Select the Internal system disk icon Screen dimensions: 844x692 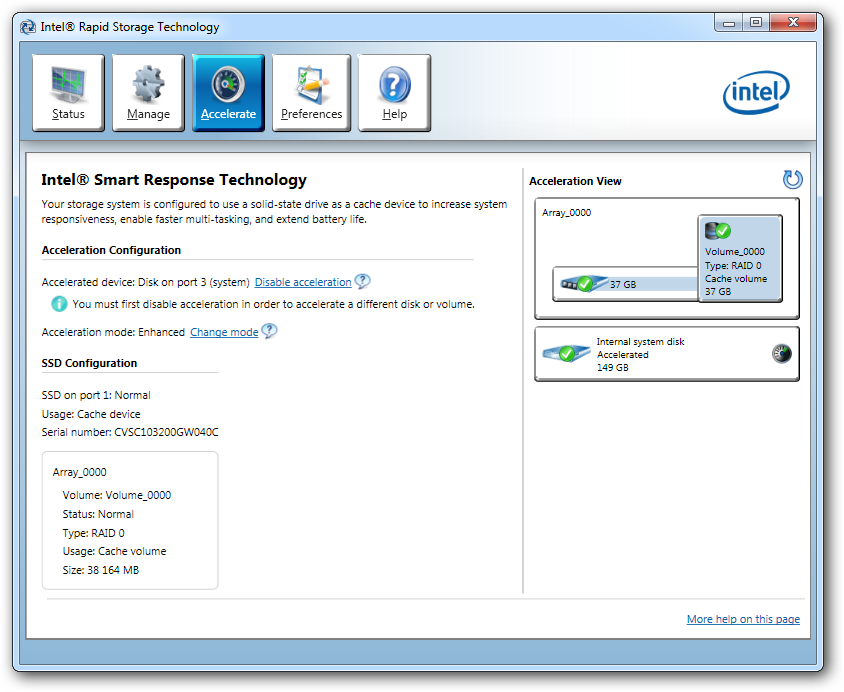(566, 353)
